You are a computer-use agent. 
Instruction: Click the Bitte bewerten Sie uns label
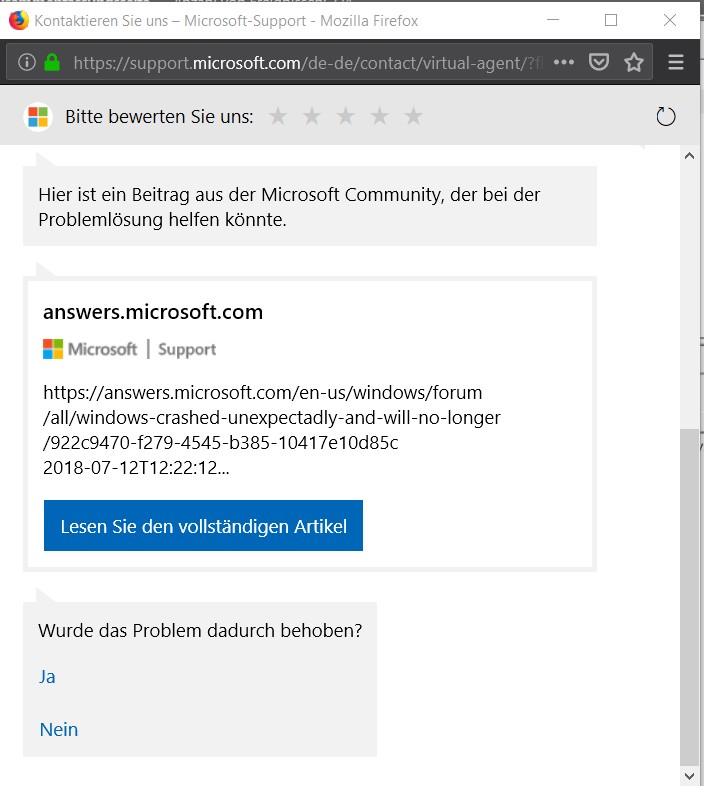[x=159, y=117]
